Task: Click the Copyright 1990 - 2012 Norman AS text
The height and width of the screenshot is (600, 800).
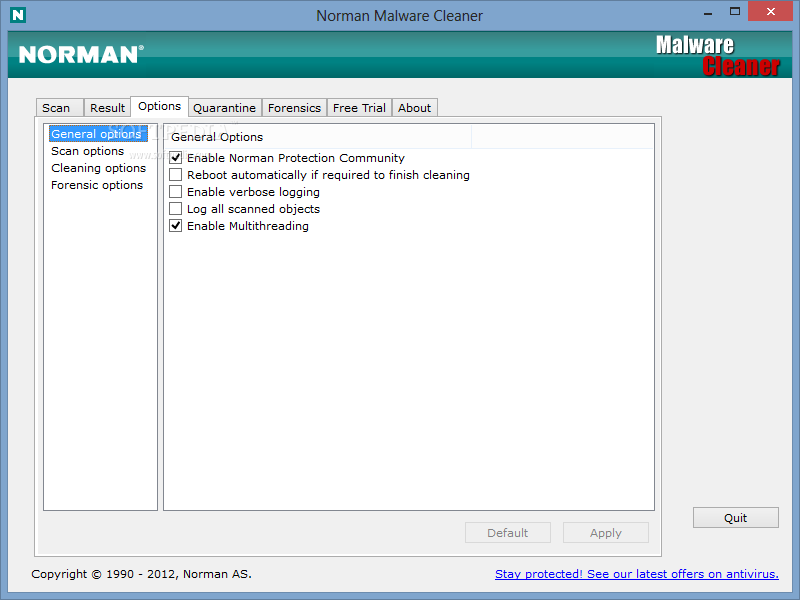Action: pos(141,574)
